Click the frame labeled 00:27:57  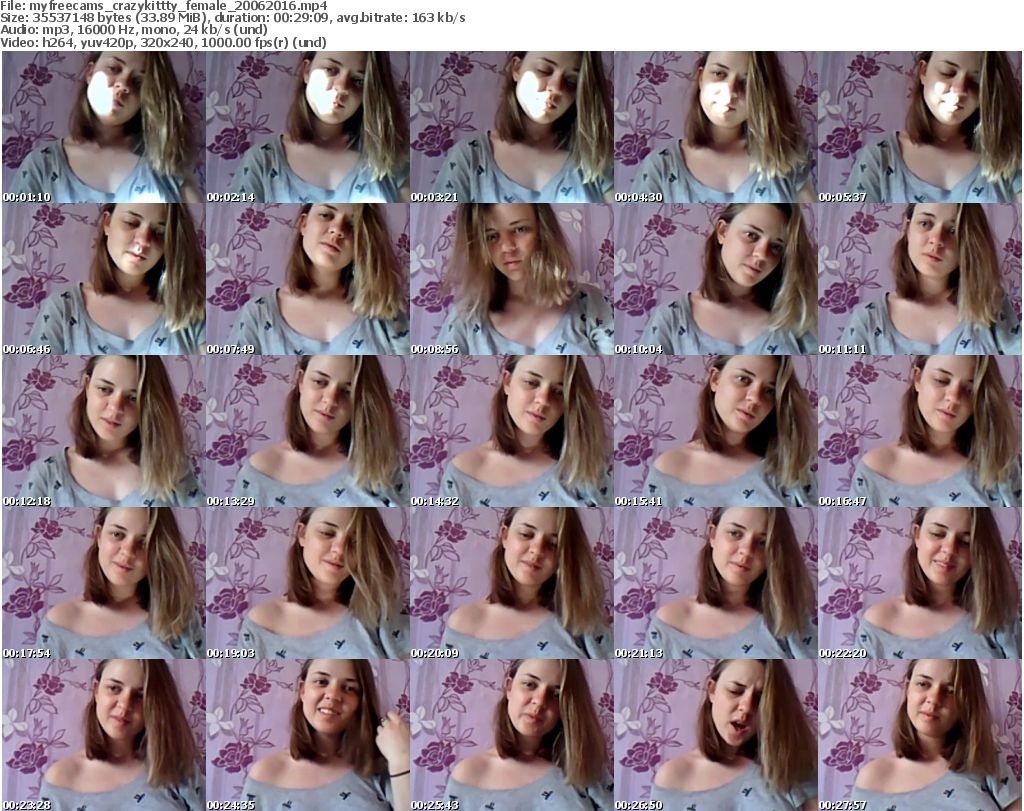(920, 735)
